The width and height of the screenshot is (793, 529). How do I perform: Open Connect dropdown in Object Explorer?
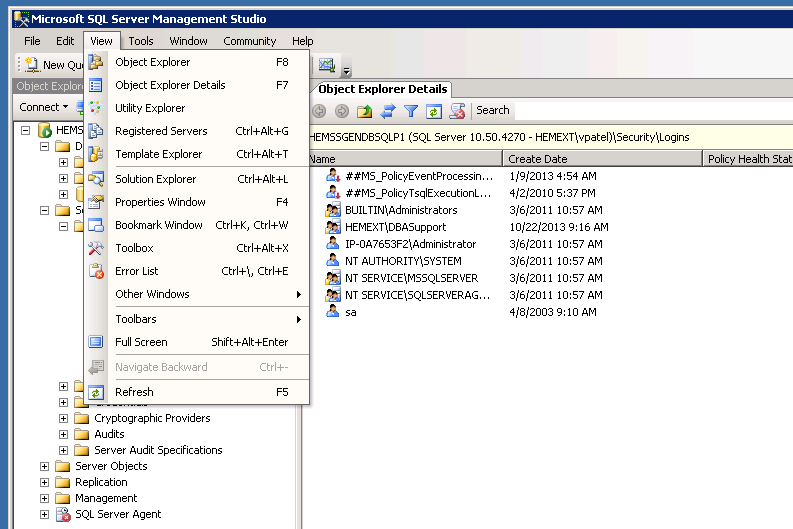43,107
